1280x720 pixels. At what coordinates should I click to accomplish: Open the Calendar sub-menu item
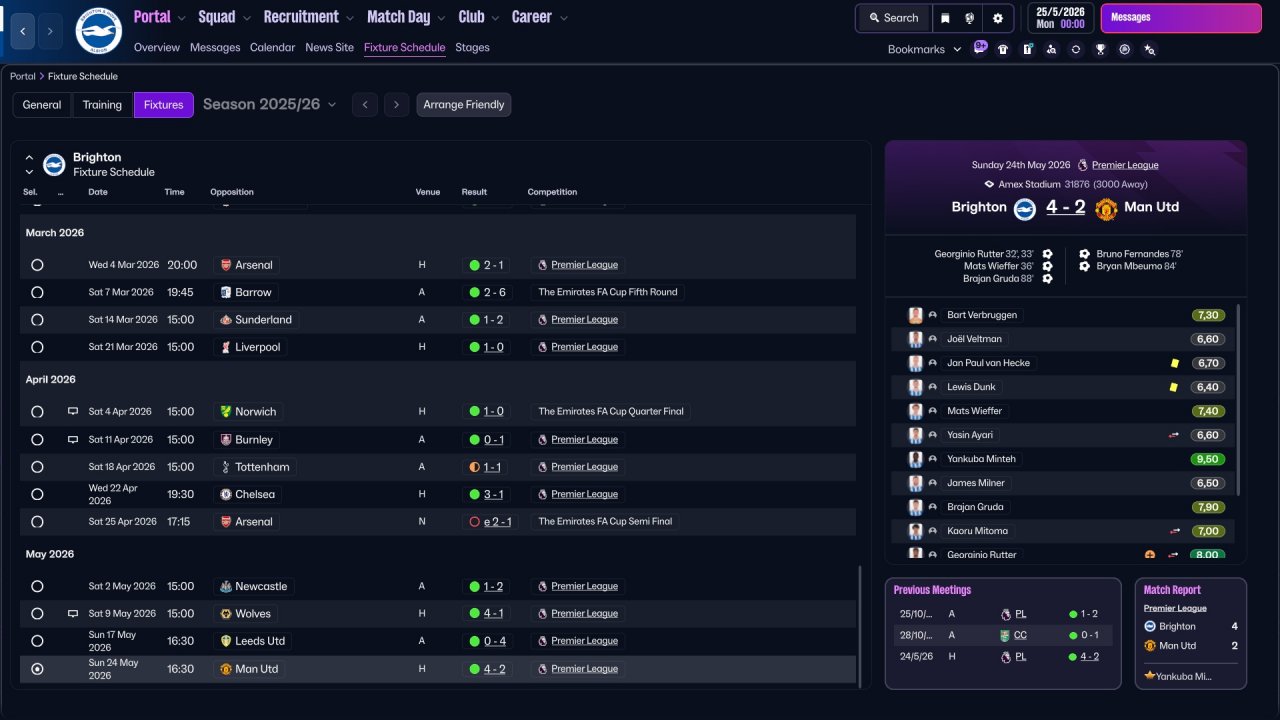[x=273, y=47]
